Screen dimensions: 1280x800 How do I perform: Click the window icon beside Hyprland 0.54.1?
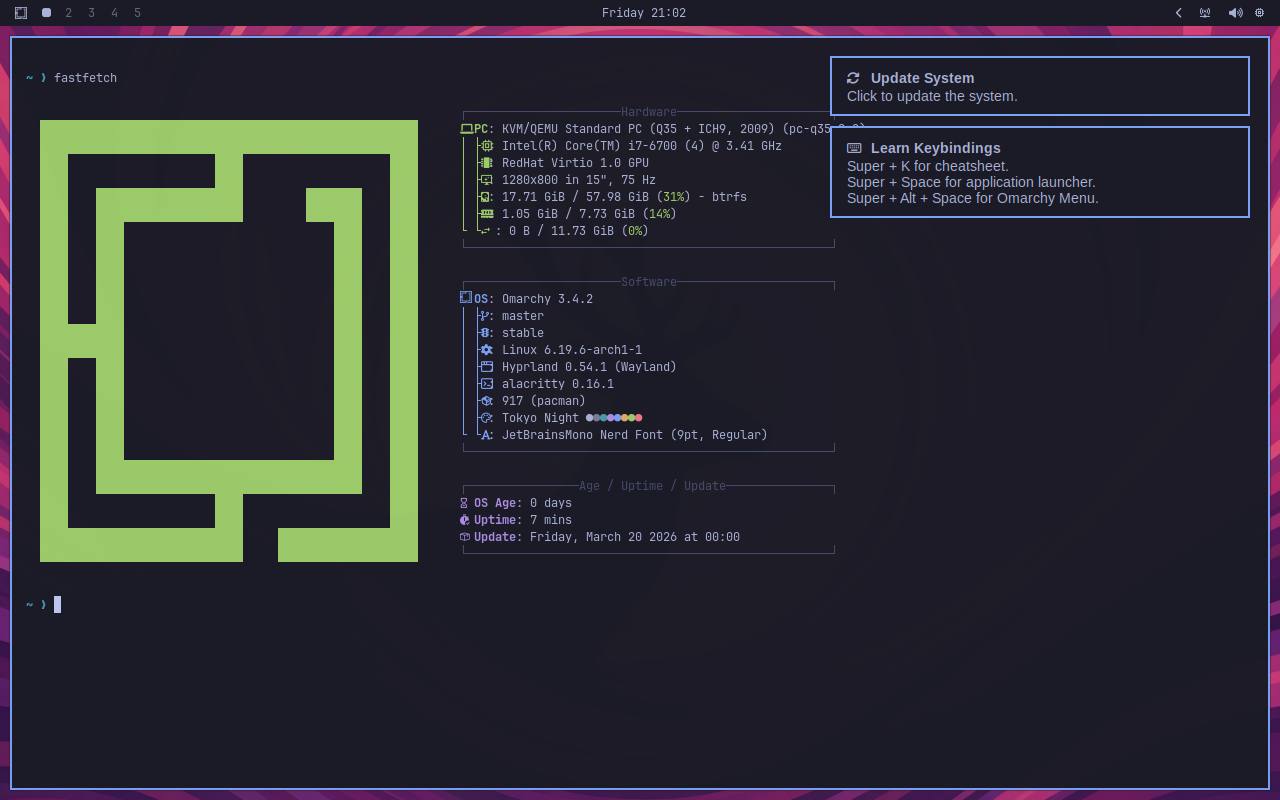pos(486,366)
